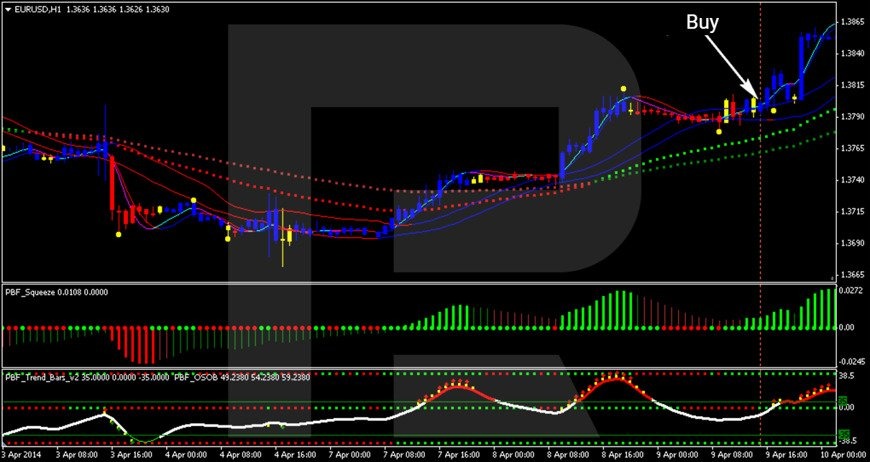Click the 4 Apr 08:00 time label

point(242,454)
